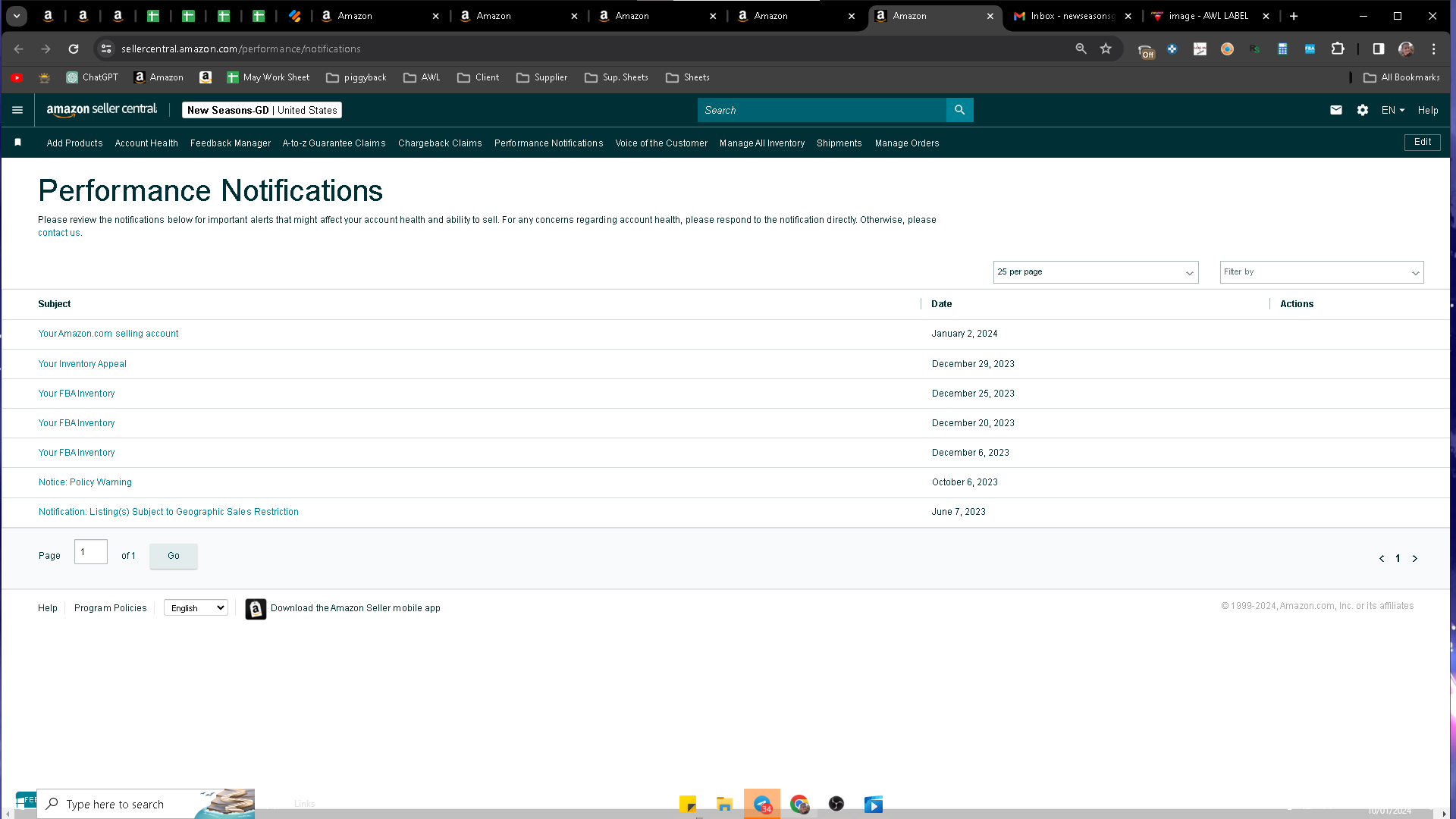Go to the previous page arrow
The image size is (1456, 819).
[x=1382, y=559]
